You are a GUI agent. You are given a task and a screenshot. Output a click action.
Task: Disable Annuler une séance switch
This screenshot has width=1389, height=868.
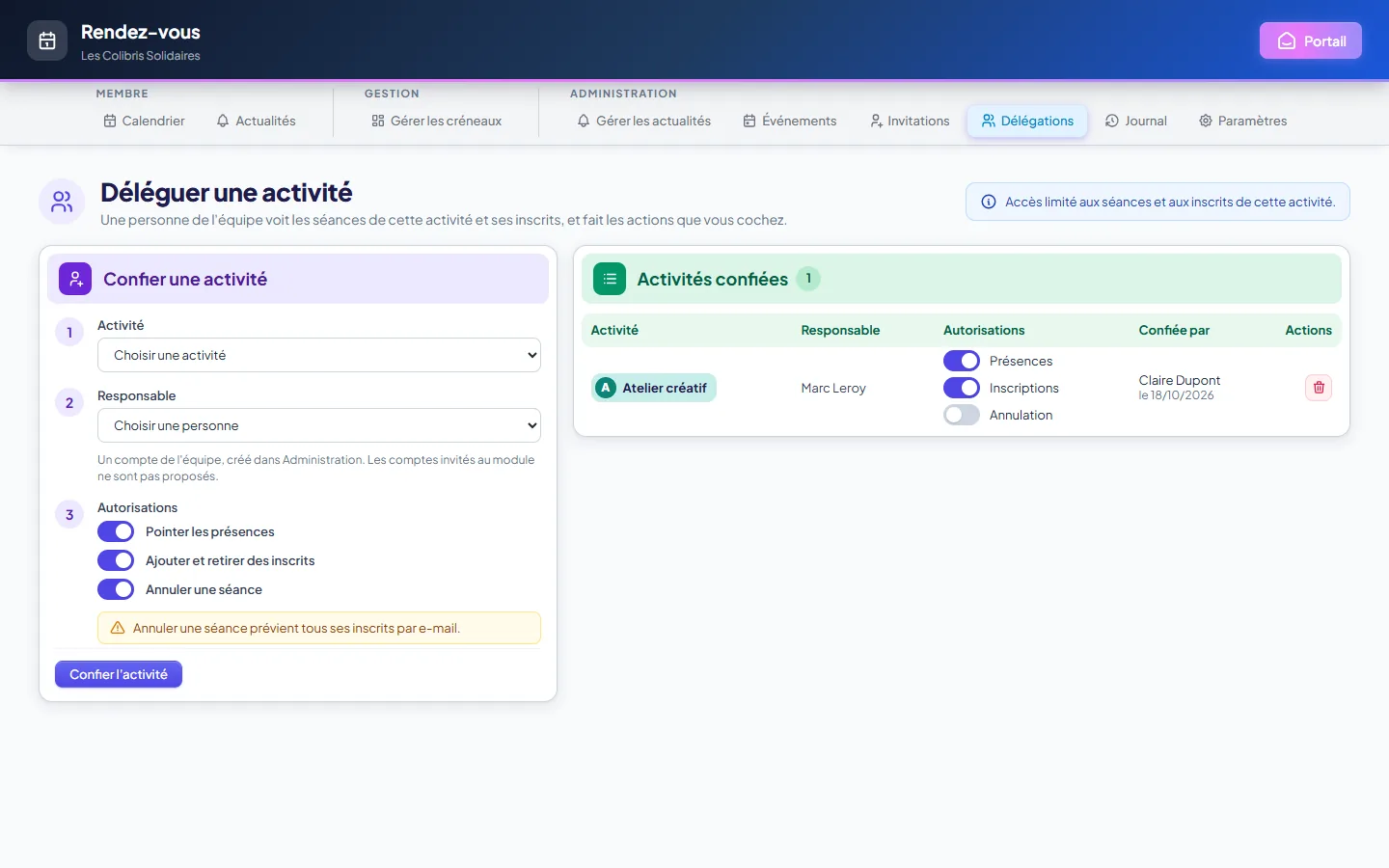[x=116, y=589]
